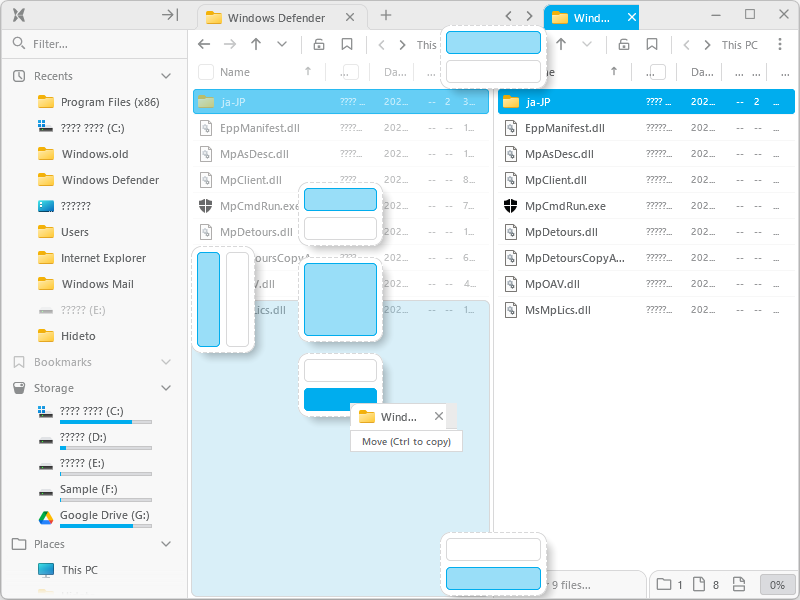Add a new tab with the plus button
The image size is (800, 600).
(386, 15)
